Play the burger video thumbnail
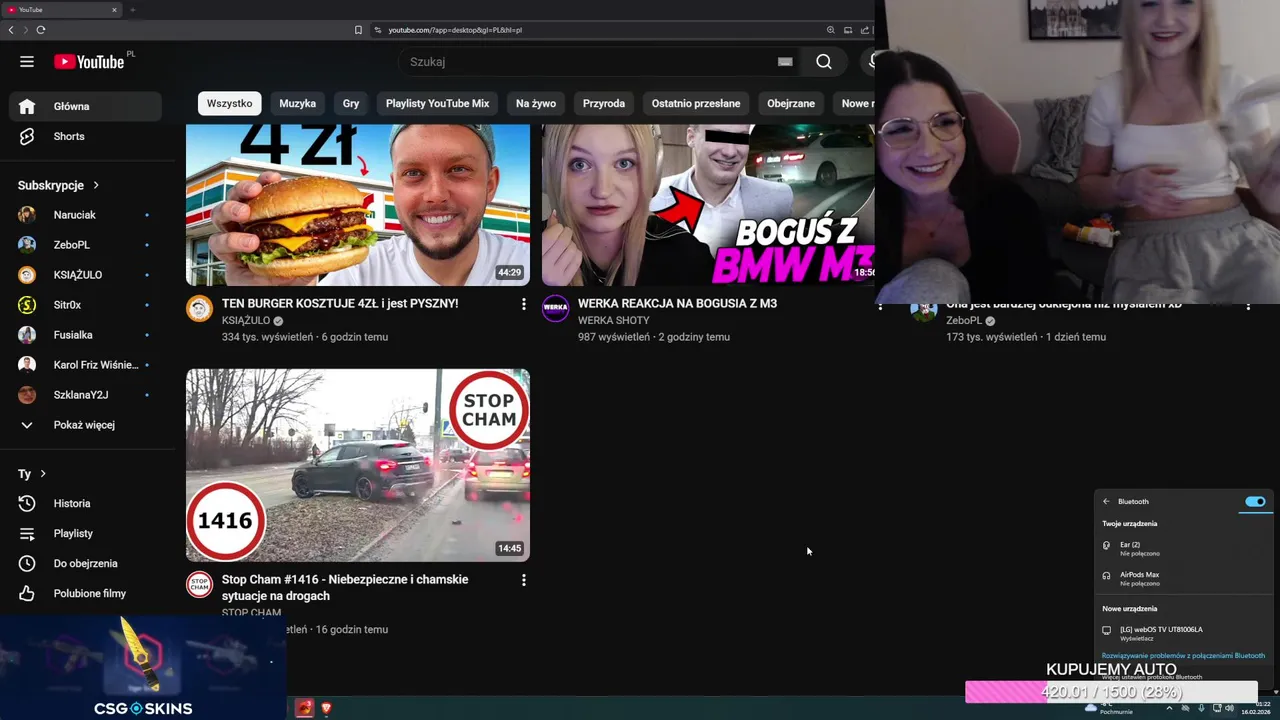The height and width of the screenshot is (720, 1280). click(x=358, y=205)
